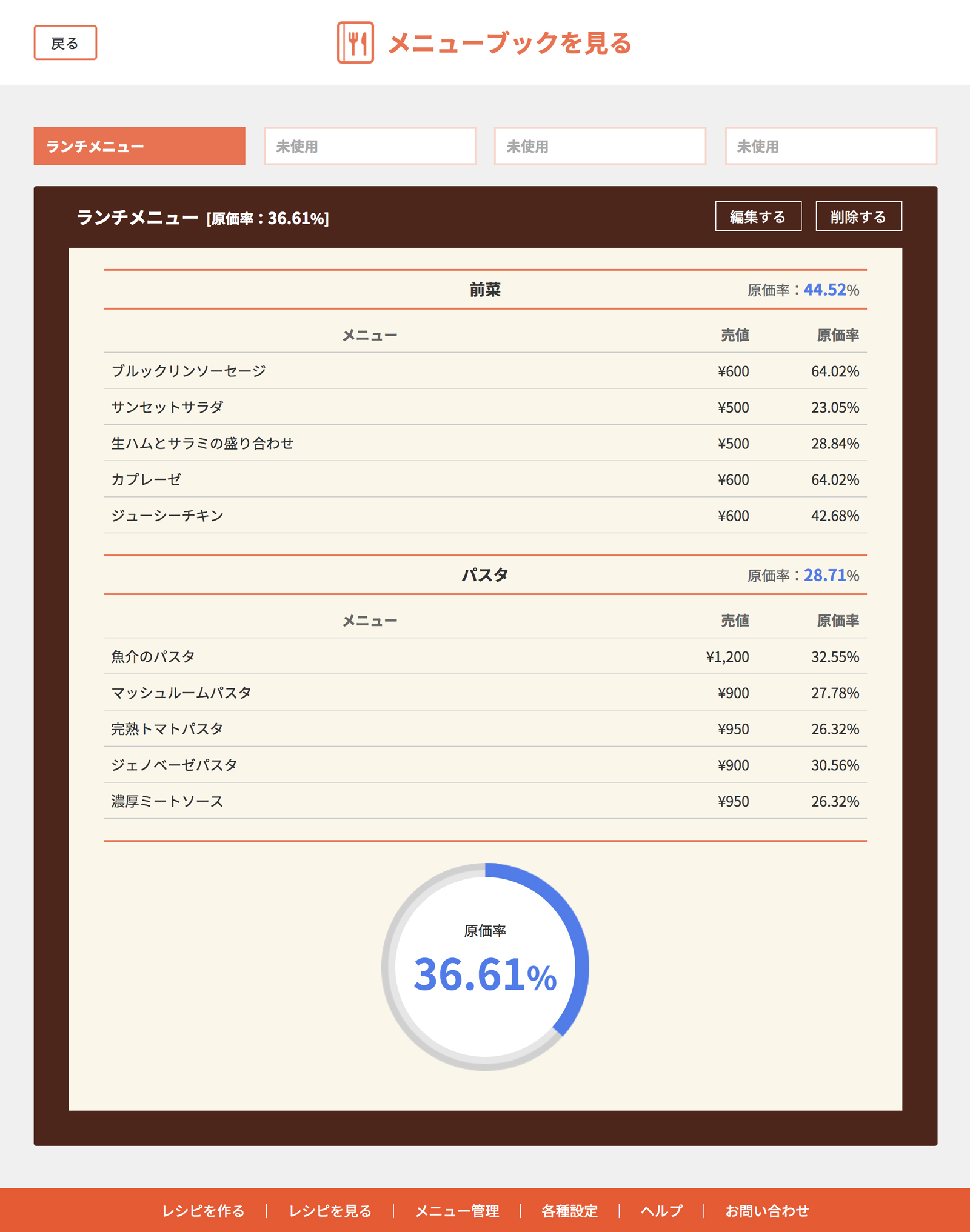Open レシピを作る in footer
970x1232 pixels.
[x=203, y=1210]
